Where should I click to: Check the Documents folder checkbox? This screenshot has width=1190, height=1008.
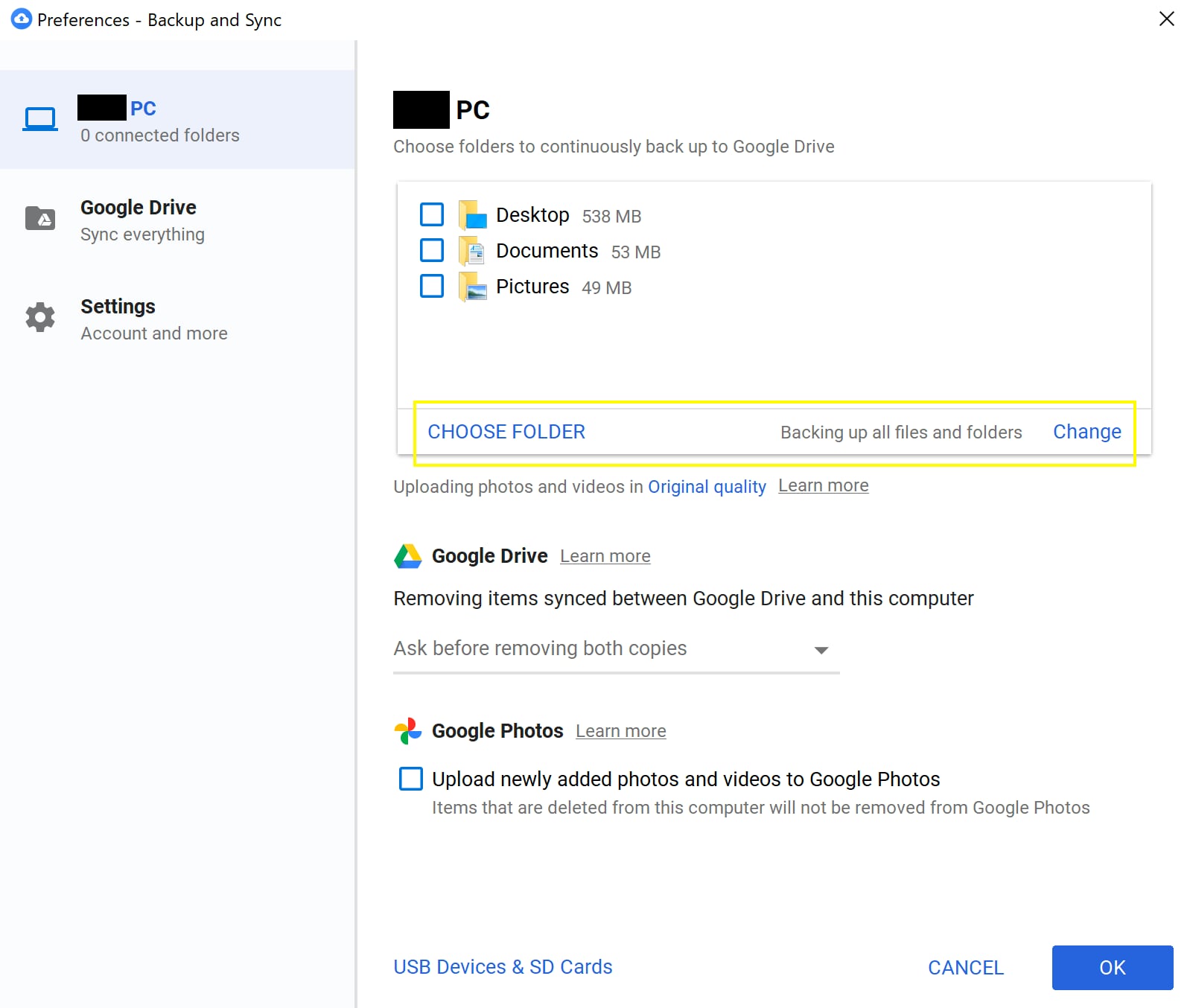(432, 250)
